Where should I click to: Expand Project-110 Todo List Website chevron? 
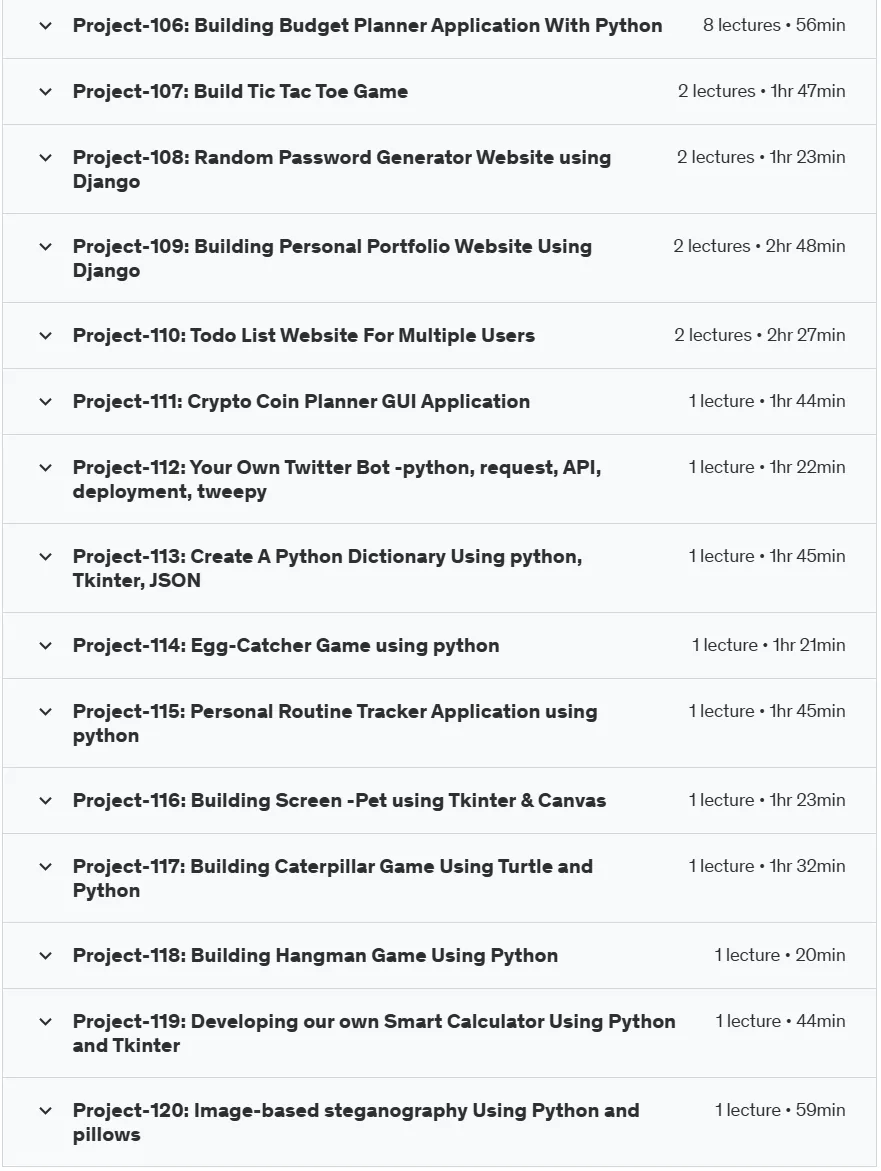[x=46, y=336]
